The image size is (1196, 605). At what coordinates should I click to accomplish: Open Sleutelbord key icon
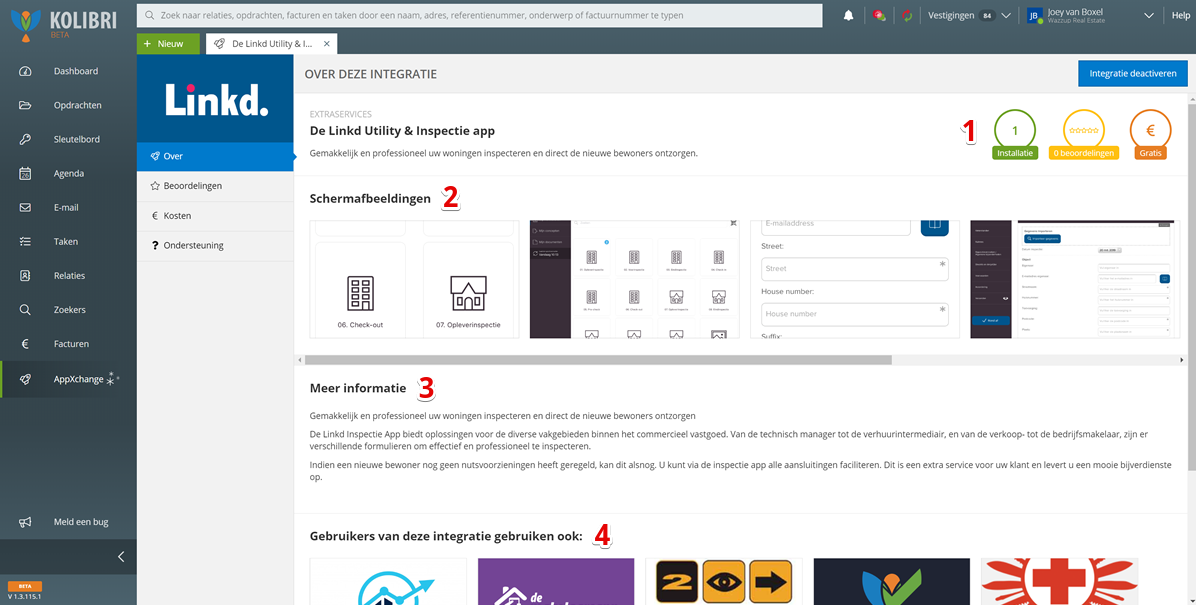(x=25, y=140)
